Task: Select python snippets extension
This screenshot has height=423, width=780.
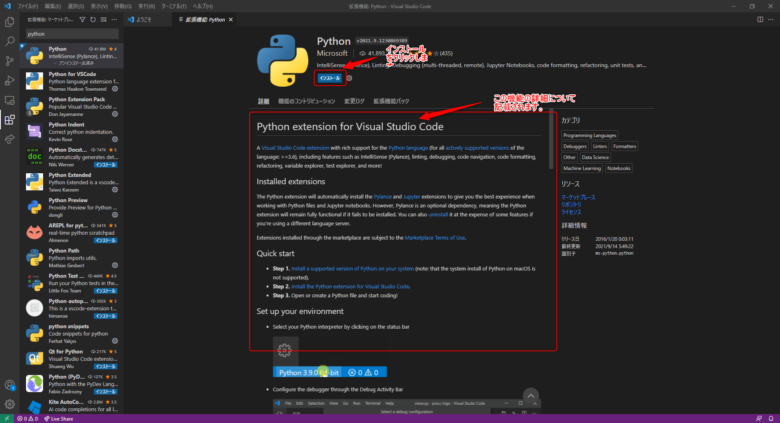Action: point(72,333)
